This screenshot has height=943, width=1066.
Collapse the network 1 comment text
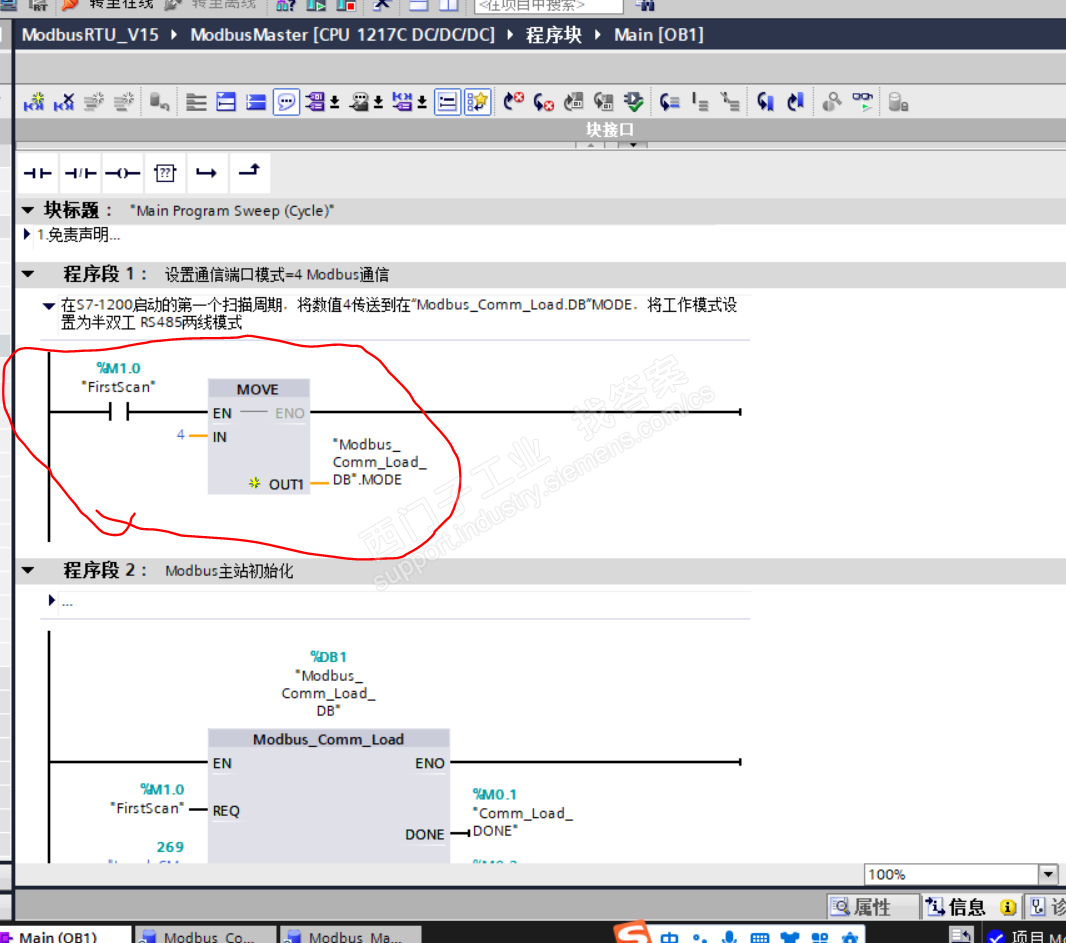click(48, 305)
